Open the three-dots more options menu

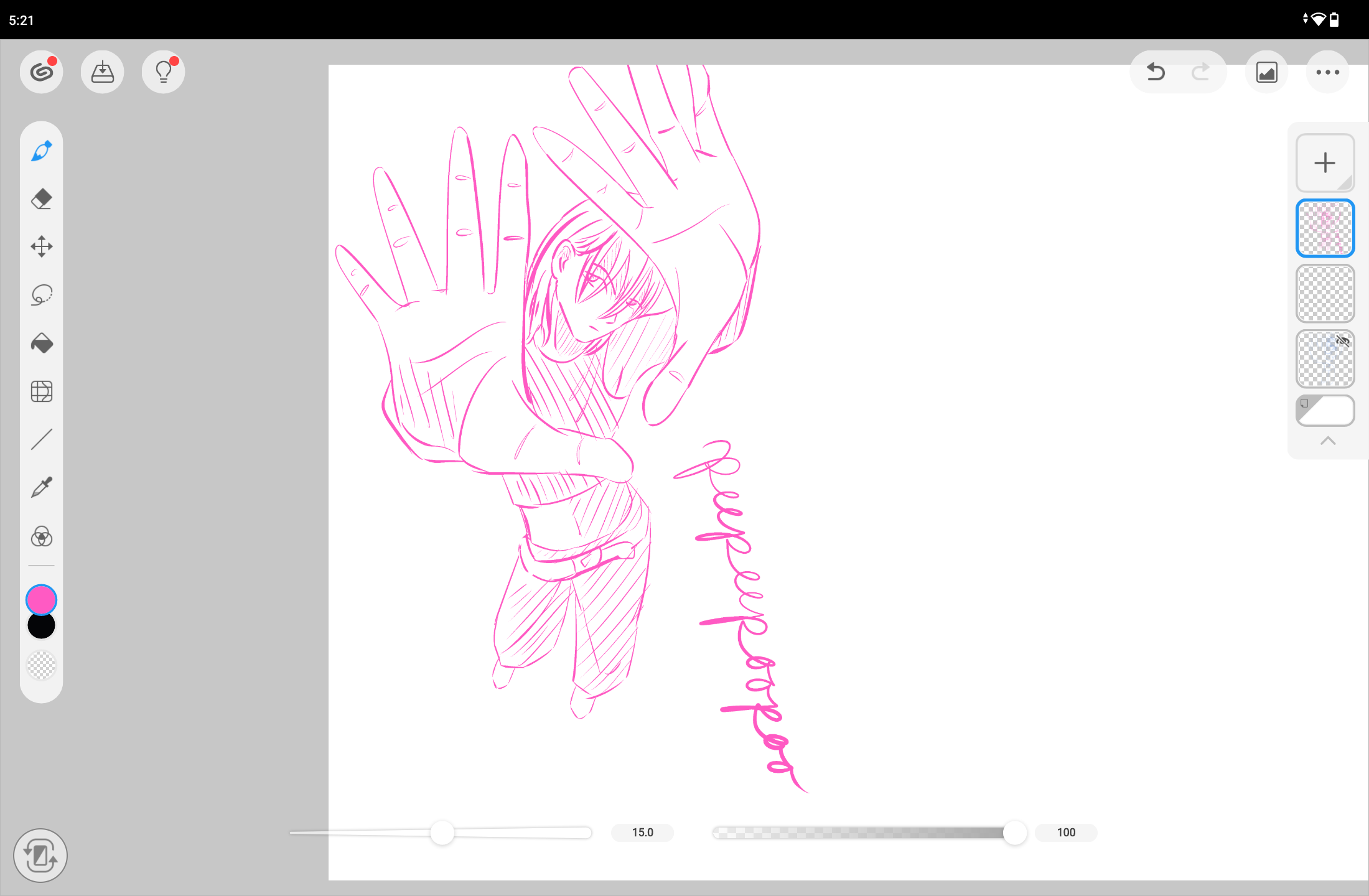point(1327,72)
